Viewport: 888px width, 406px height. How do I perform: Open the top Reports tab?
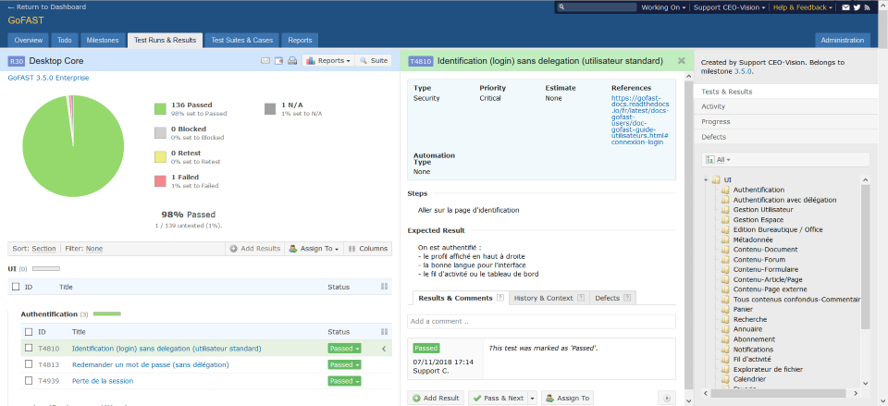300,40
